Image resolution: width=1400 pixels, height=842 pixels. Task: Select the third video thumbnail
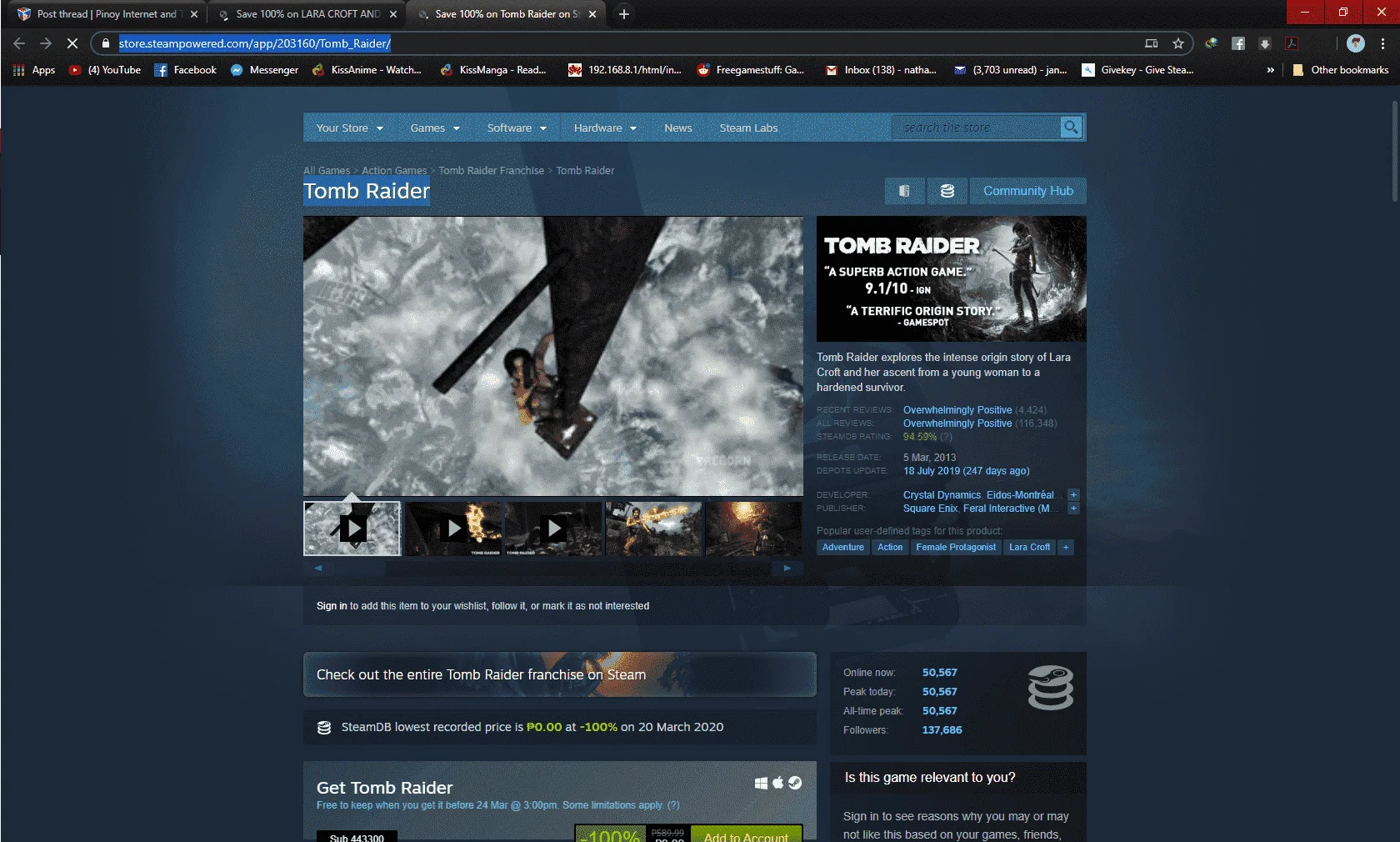click(x=553, y=529)
